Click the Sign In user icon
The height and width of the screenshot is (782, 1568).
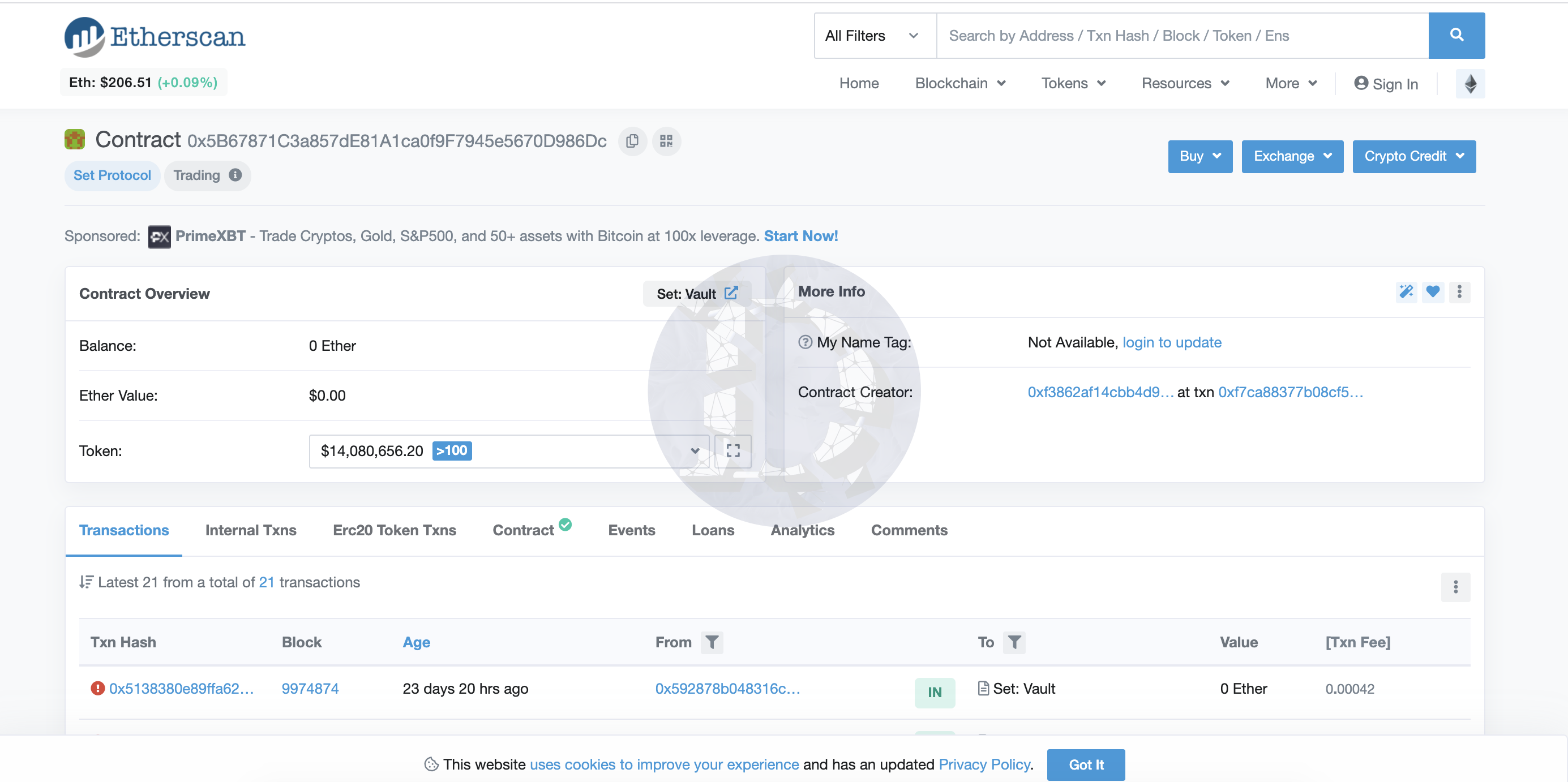(1361, 83)
